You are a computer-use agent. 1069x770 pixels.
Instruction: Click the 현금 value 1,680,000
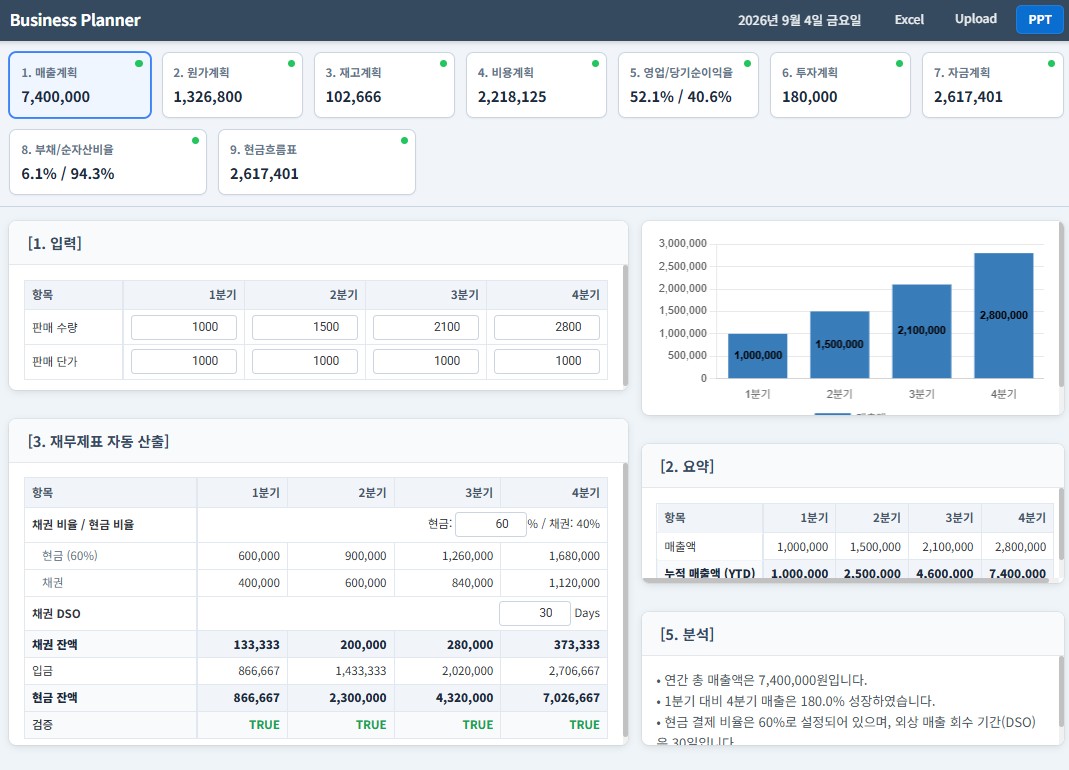click(x=574, y=556)
